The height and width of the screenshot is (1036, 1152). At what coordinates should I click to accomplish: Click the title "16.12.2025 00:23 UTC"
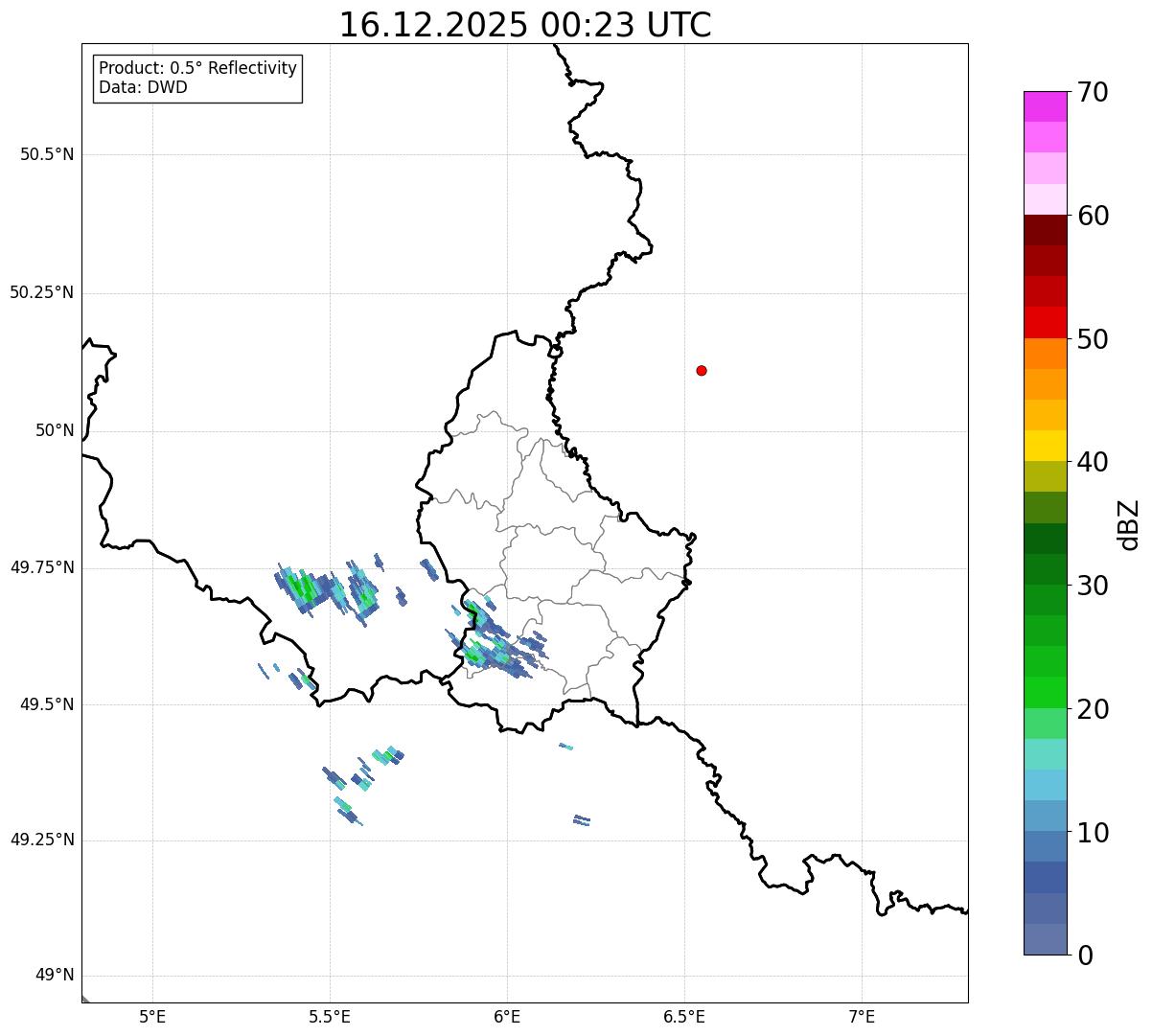tap(525, 24)
